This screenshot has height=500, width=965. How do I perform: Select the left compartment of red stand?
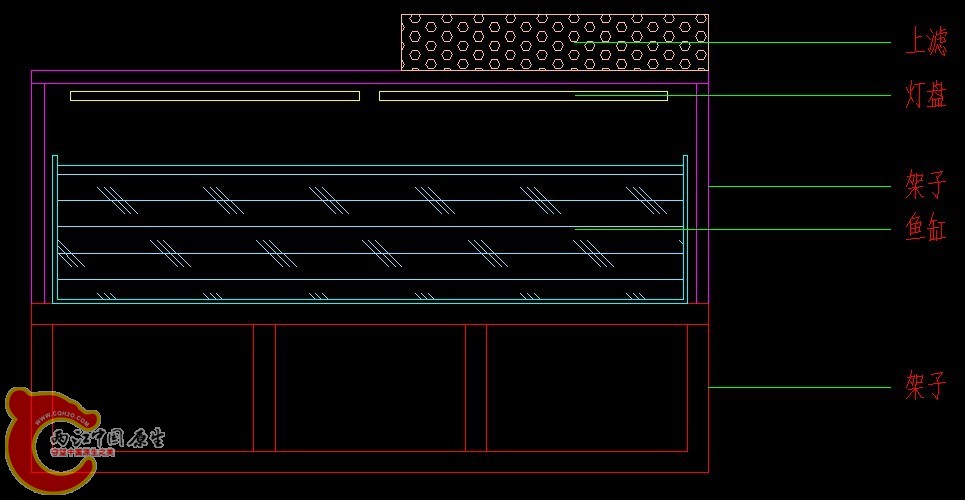[153, 388]
